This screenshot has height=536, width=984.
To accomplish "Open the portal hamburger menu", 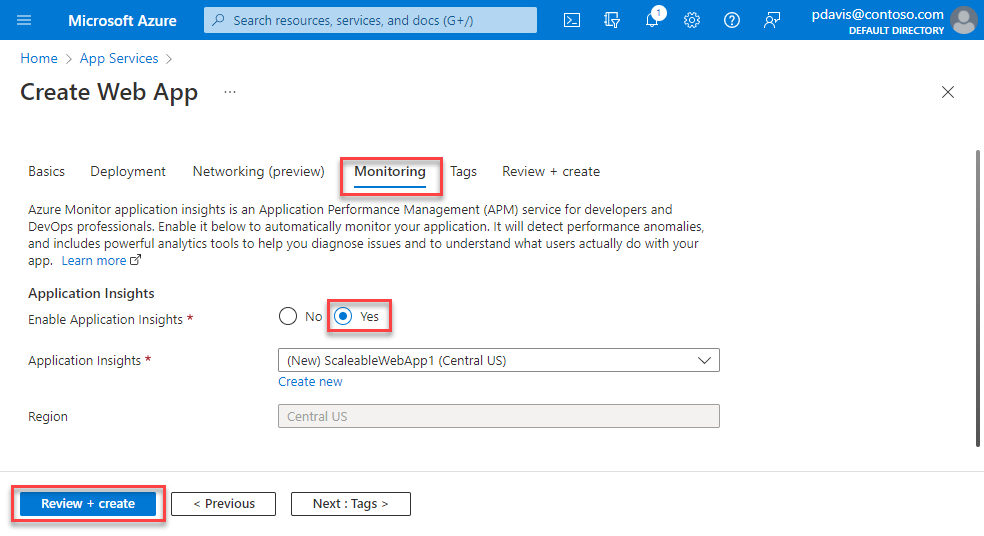I will pyautogui.click(x=25, y=20).
